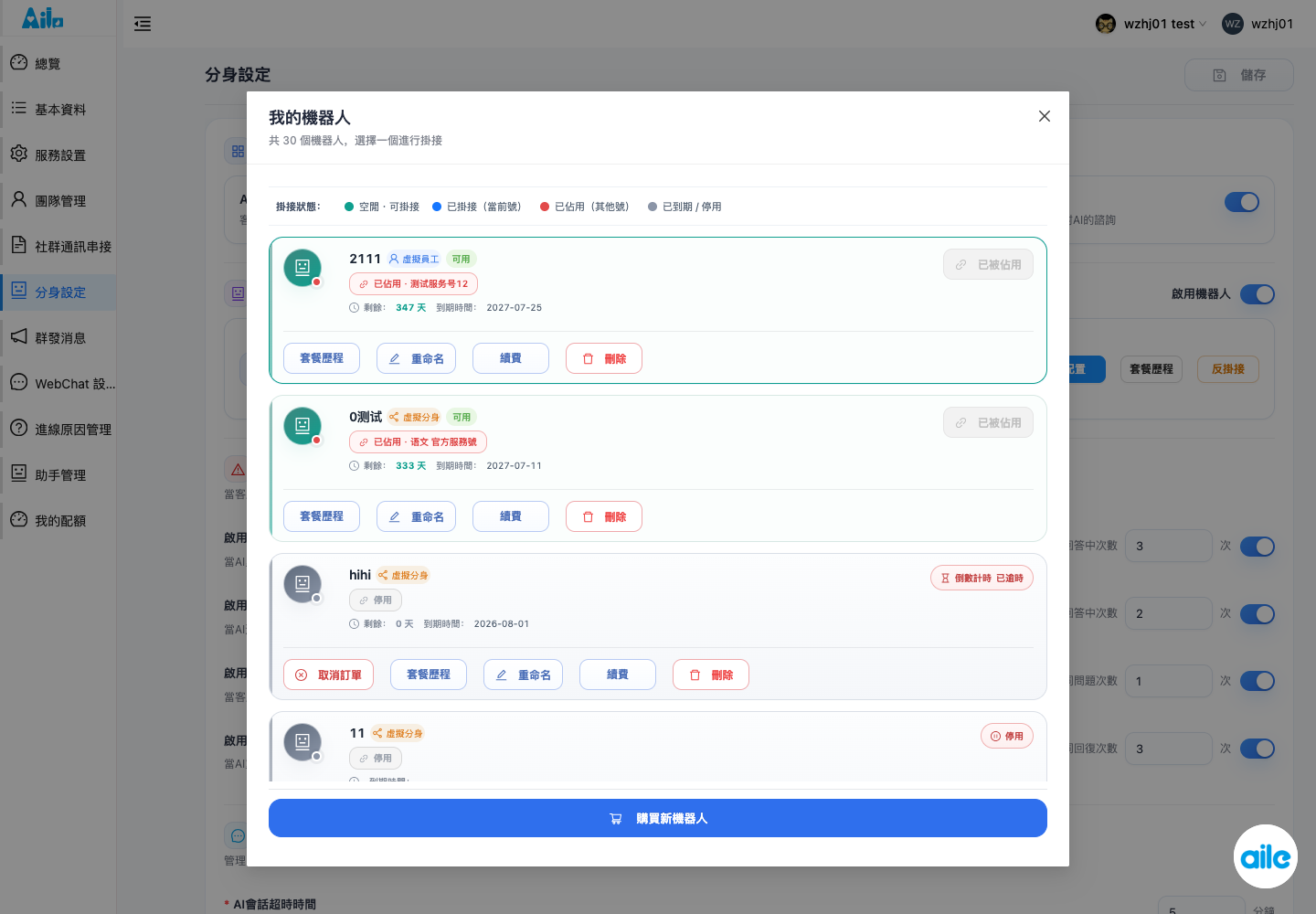Click the 儲存 save button
This screenshot has width=1316, height=914.
[1239, 75]
